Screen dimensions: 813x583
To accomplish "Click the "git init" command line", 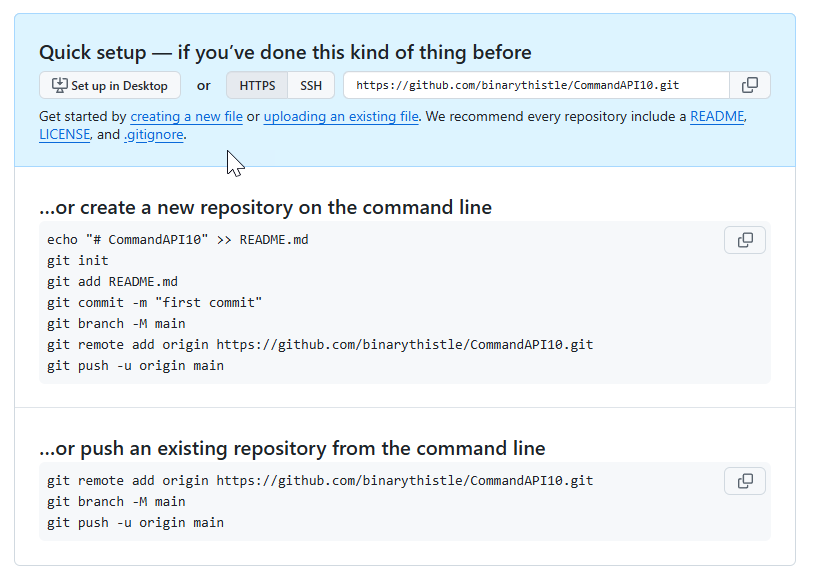I will click(x=78, y=261).
